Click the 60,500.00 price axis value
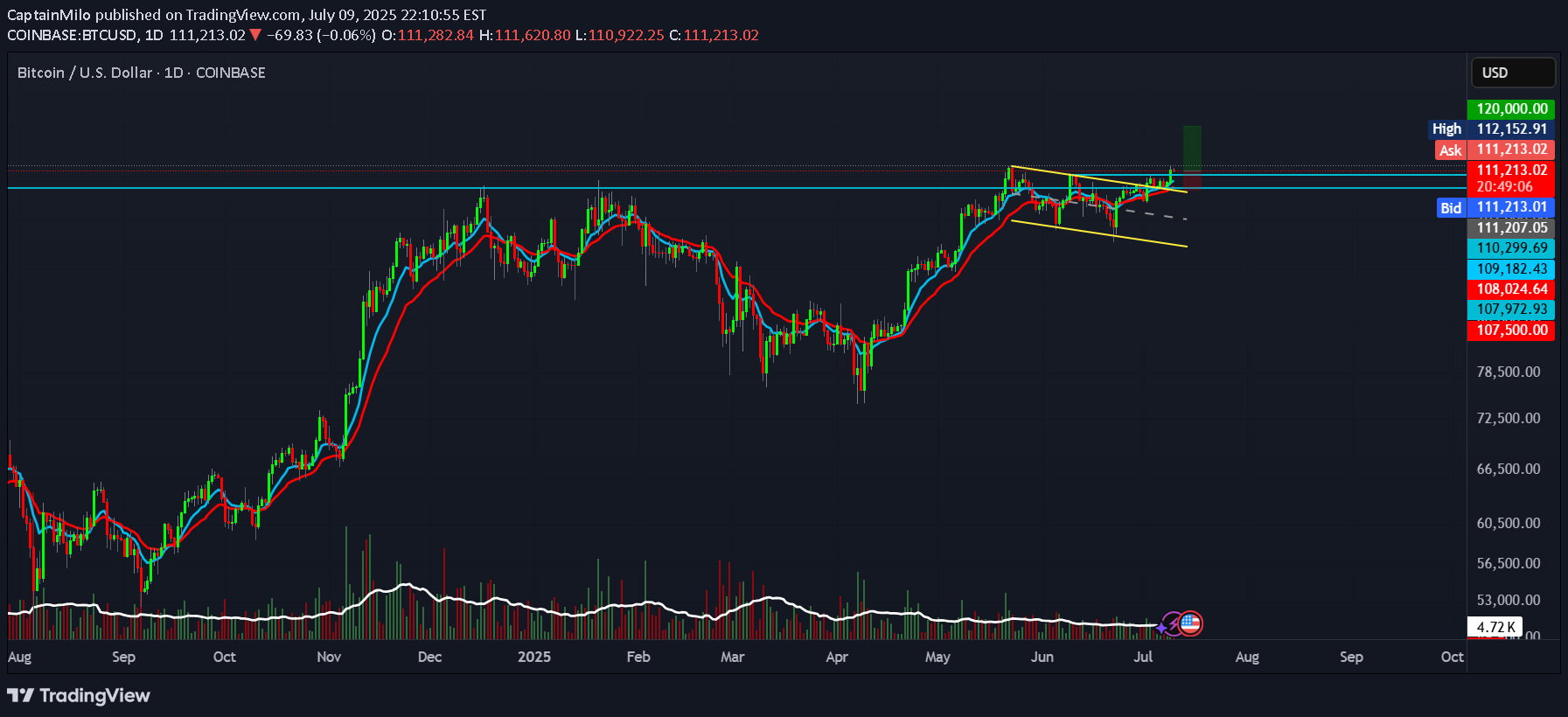Viewport: 1568px width, 717px height. (x=1509, y=523)
